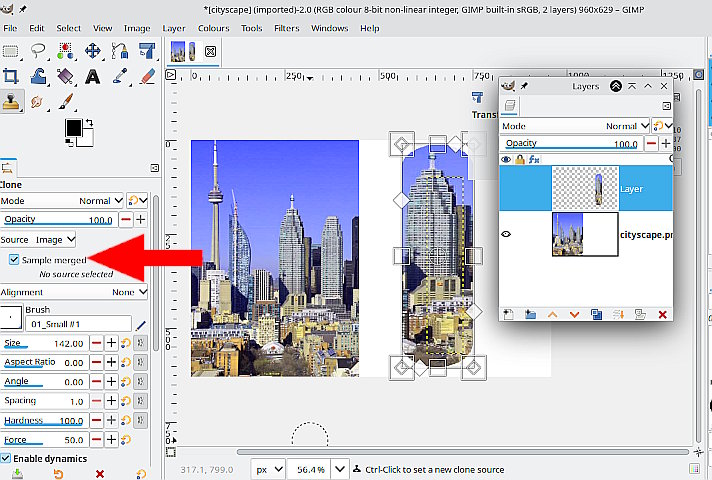Click the brush name field 01_Small #1
This screenshot has width=712, height=480.
[80, 324]
